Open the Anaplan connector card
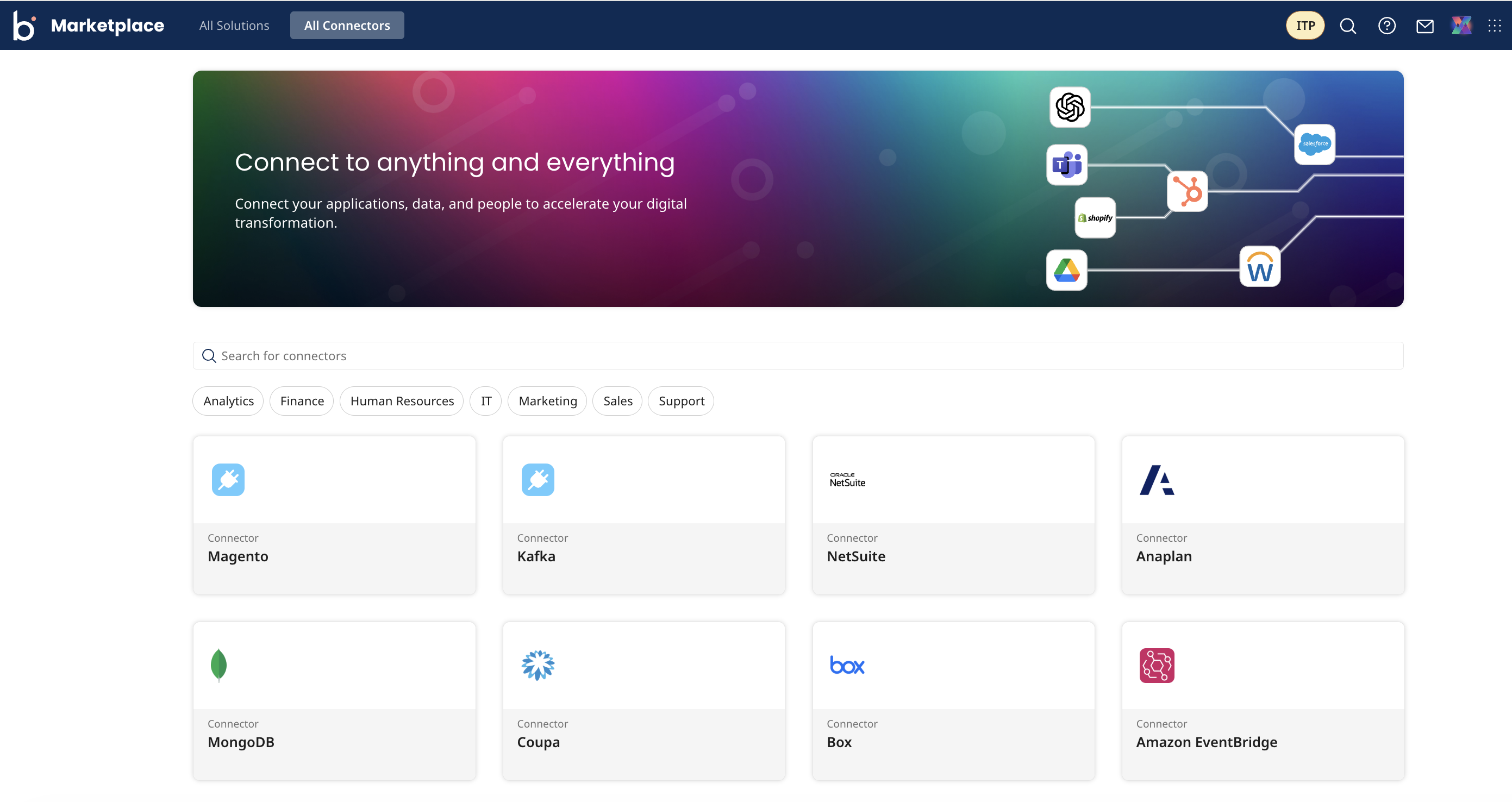The width and height of the screenshot is (1512, 802). pyautogui.click(x=1263, y=515)
